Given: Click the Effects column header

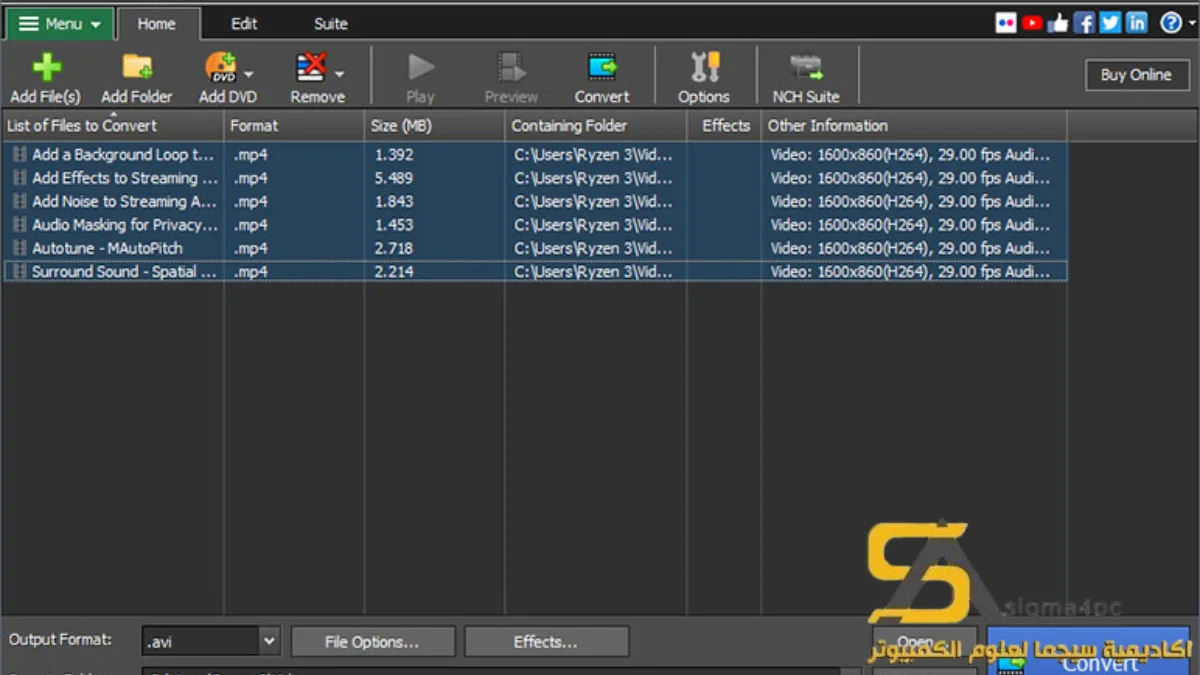Looking at the screenshot, I should [724, 126].
